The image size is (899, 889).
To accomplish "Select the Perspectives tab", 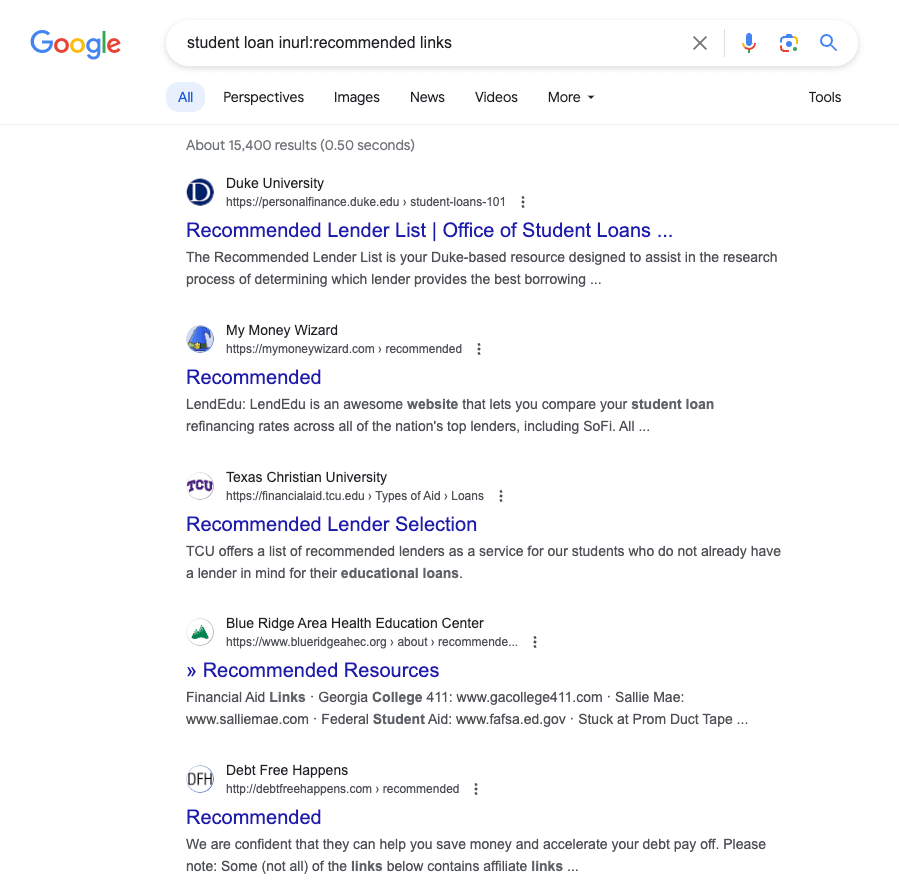I will click(263, 97).
